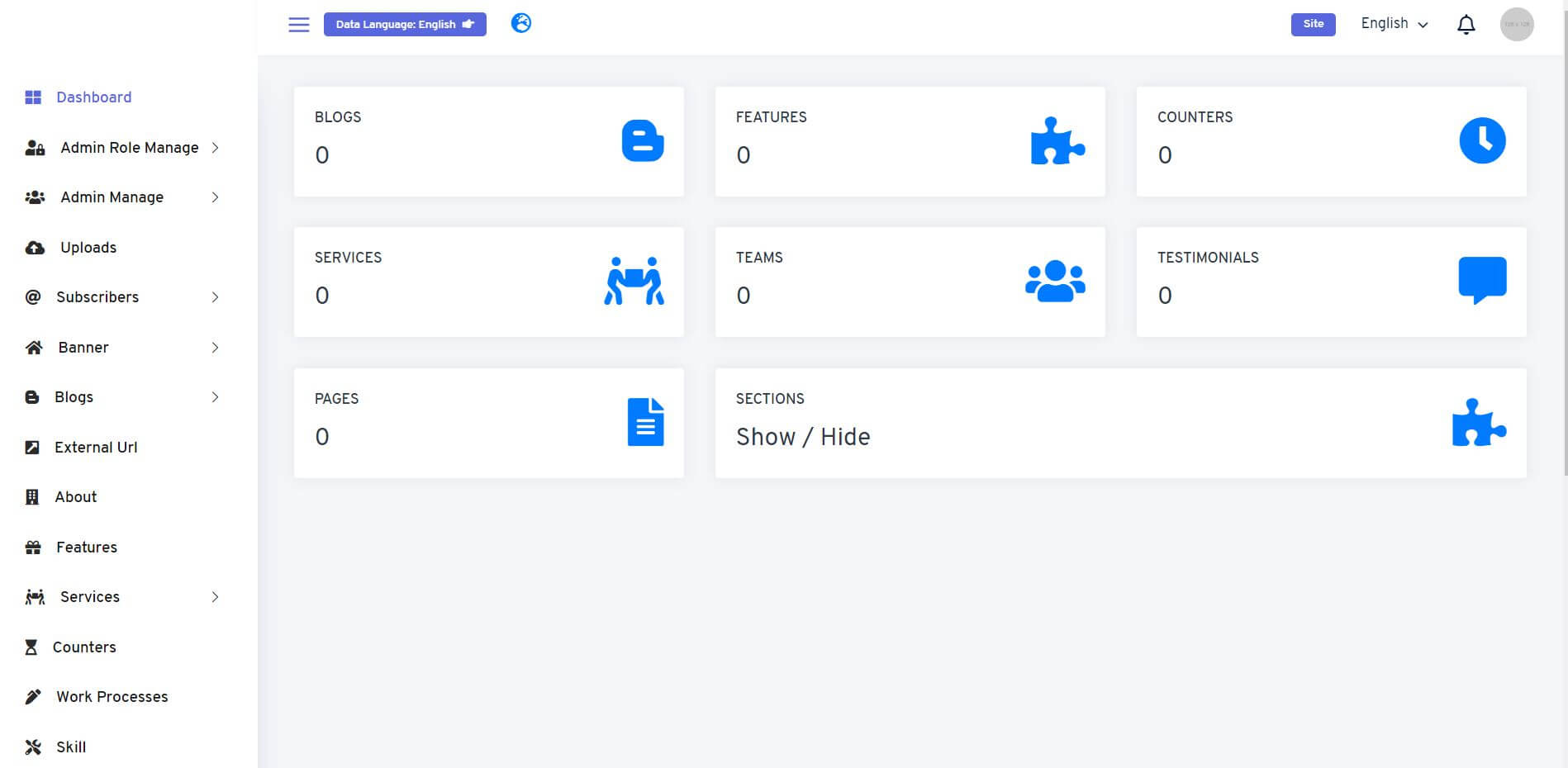Expand sidebar Services submenu chevron
The width and height of the screenshot is (1568, 768).
pyautogui.click(x=215, y=597)
